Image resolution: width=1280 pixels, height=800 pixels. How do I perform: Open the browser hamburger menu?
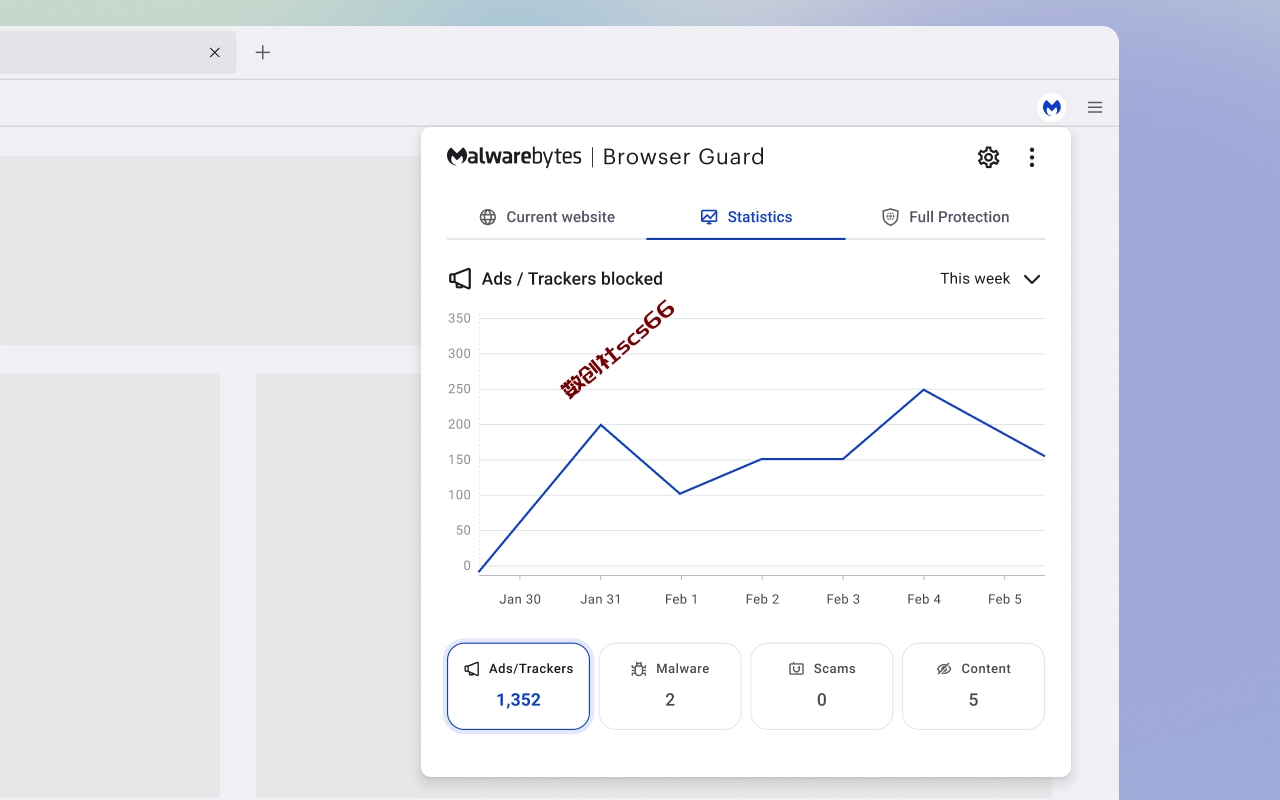click(1095, 107)
